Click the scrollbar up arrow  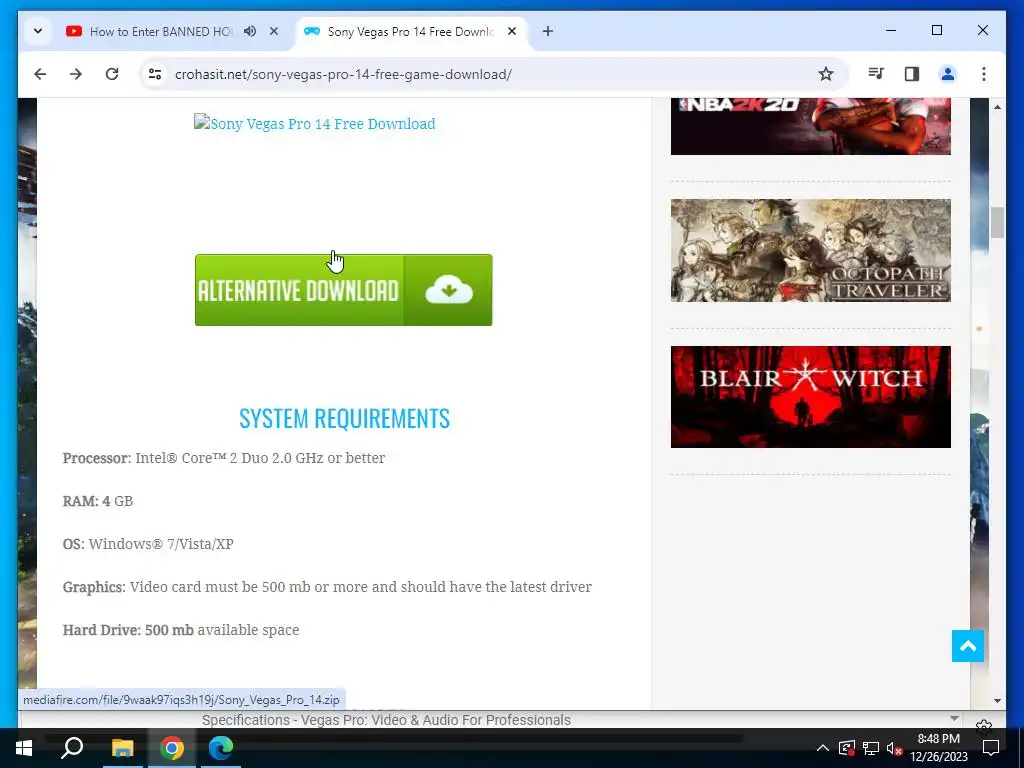(x=997, y=106)
